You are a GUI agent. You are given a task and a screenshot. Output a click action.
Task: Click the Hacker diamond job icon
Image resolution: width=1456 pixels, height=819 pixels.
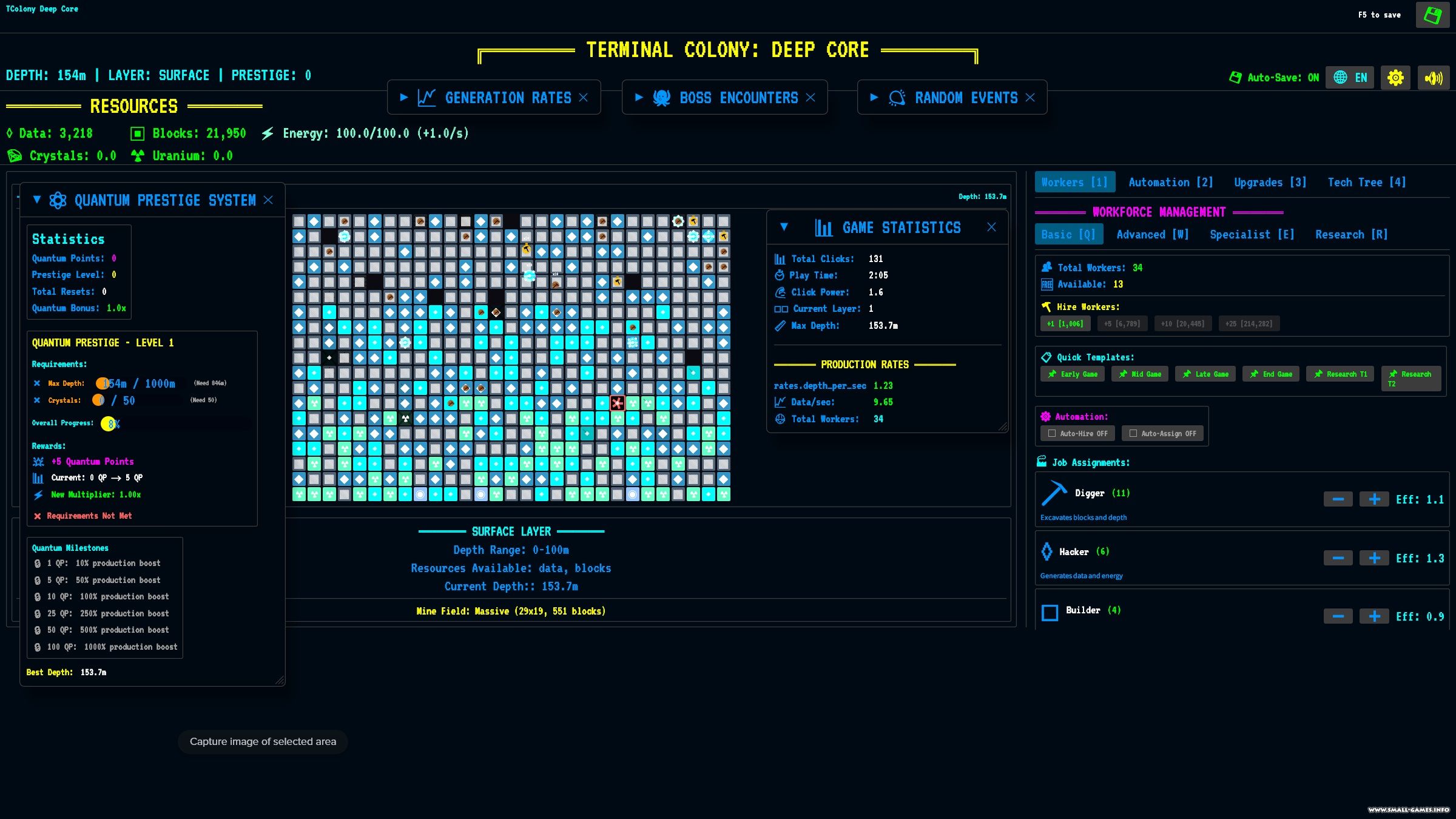tap(1047, 551)
